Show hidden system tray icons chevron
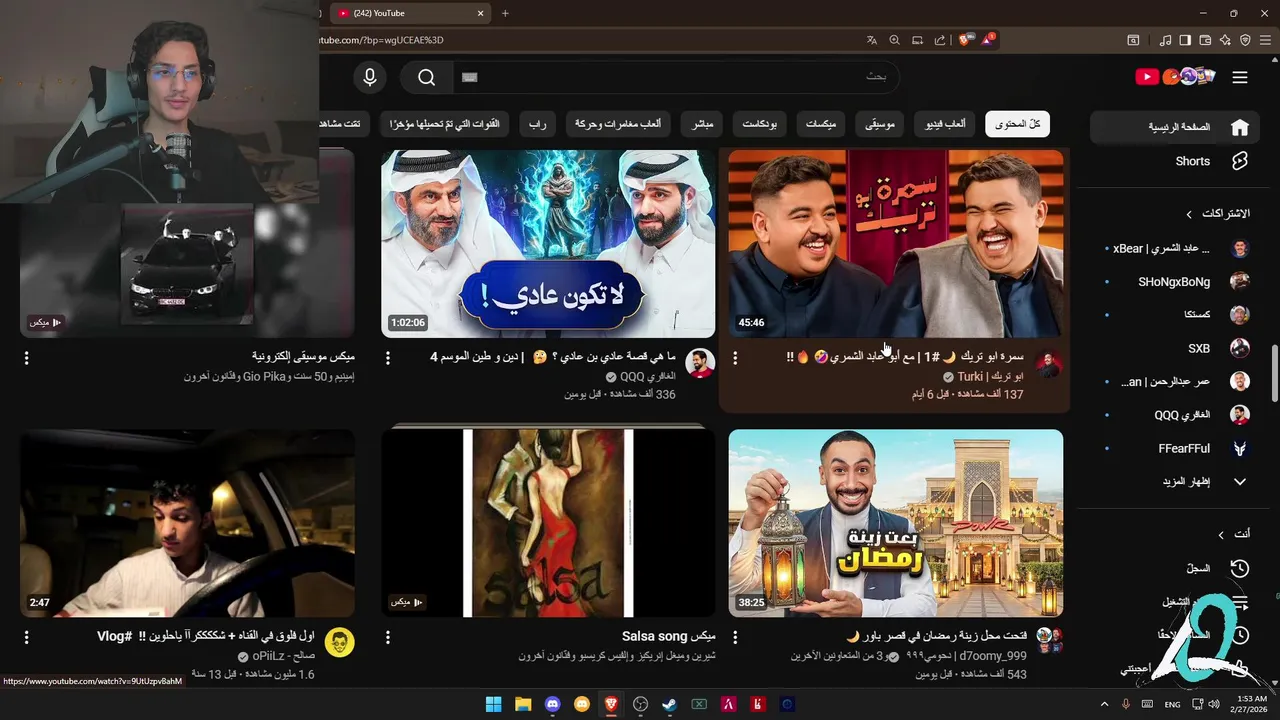 tap(1104, 704)
